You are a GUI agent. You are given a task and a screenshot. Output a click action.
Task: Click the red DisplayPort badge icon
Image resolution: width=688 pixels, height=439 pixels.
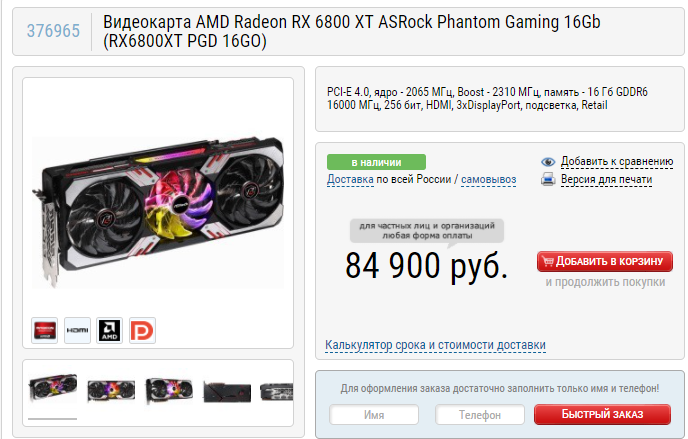[143, 330]
